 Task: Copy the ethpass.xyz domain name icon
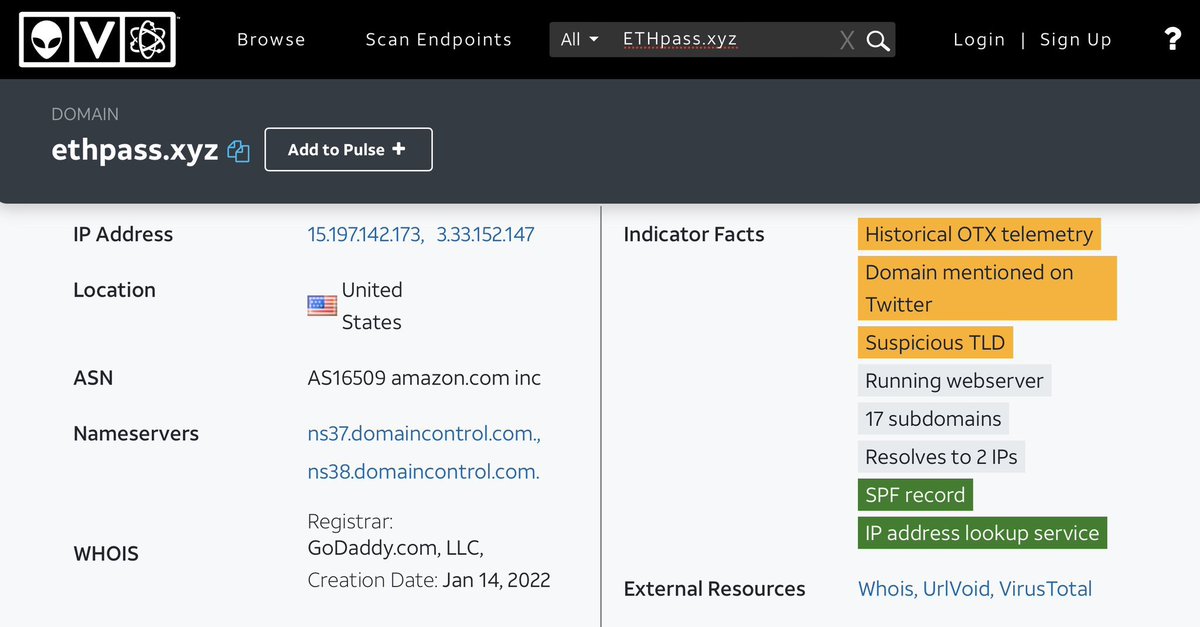point(238,151)
